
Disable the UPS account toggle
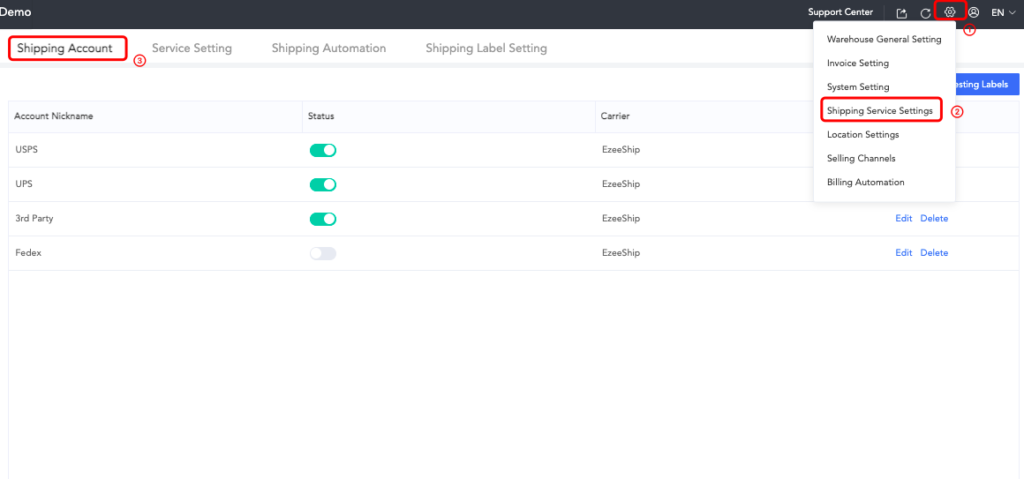(323, 184)
